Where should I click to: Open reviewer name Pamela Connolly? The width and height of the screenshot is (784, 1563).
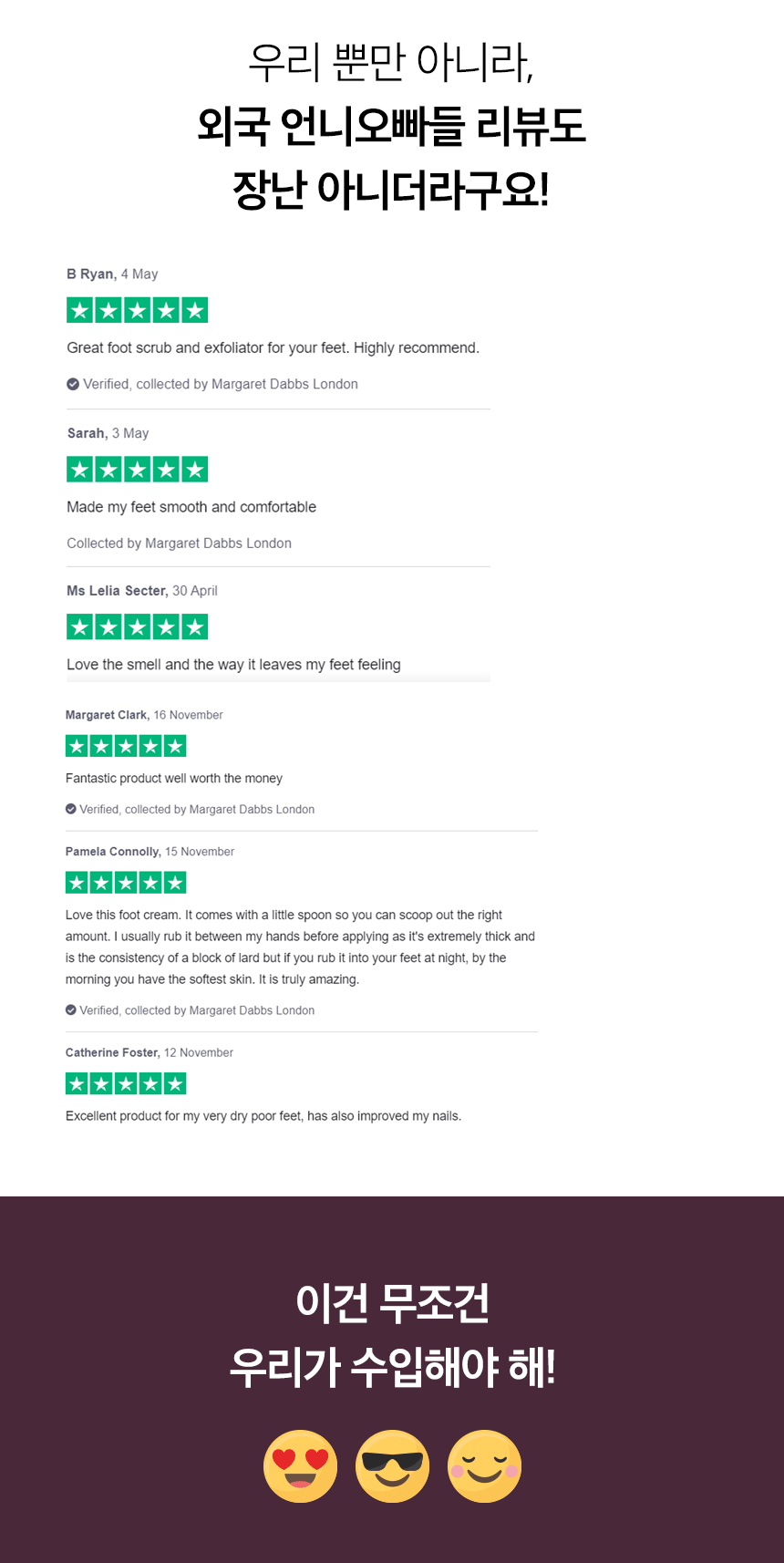(x=112, y=852)
